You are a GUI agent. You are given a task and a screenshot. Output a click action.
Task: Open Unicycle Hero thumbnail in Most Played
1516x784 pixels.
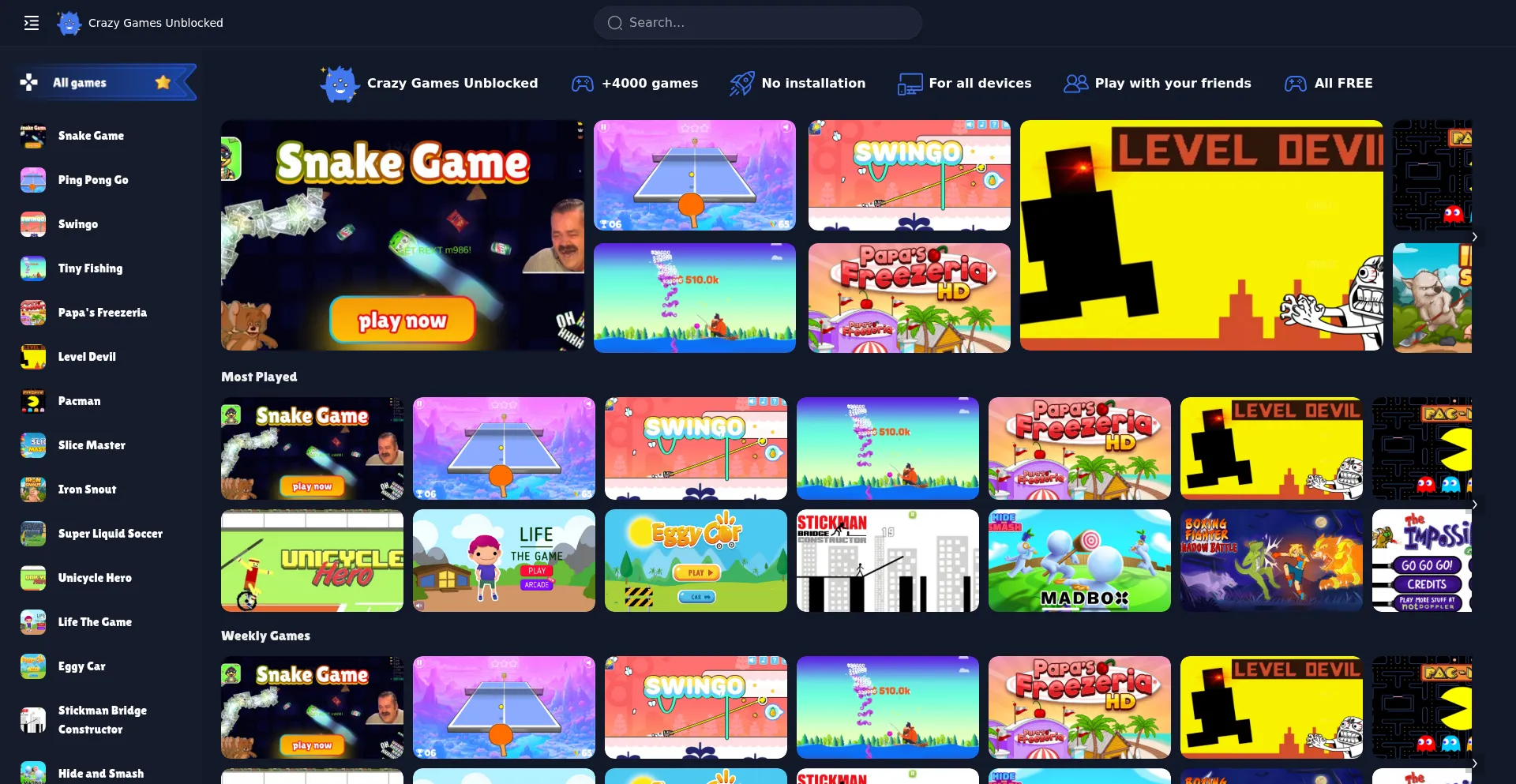(x=312, y=561)
